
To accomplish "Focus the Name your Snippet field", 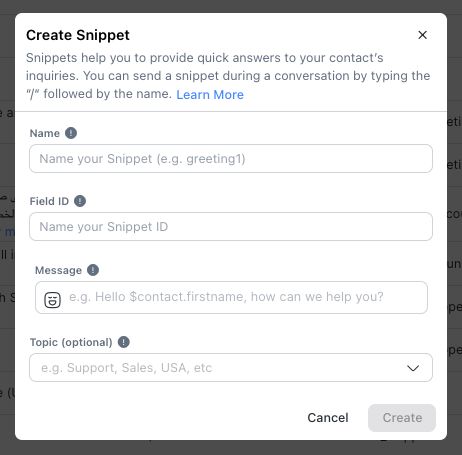I will point(231,159).
